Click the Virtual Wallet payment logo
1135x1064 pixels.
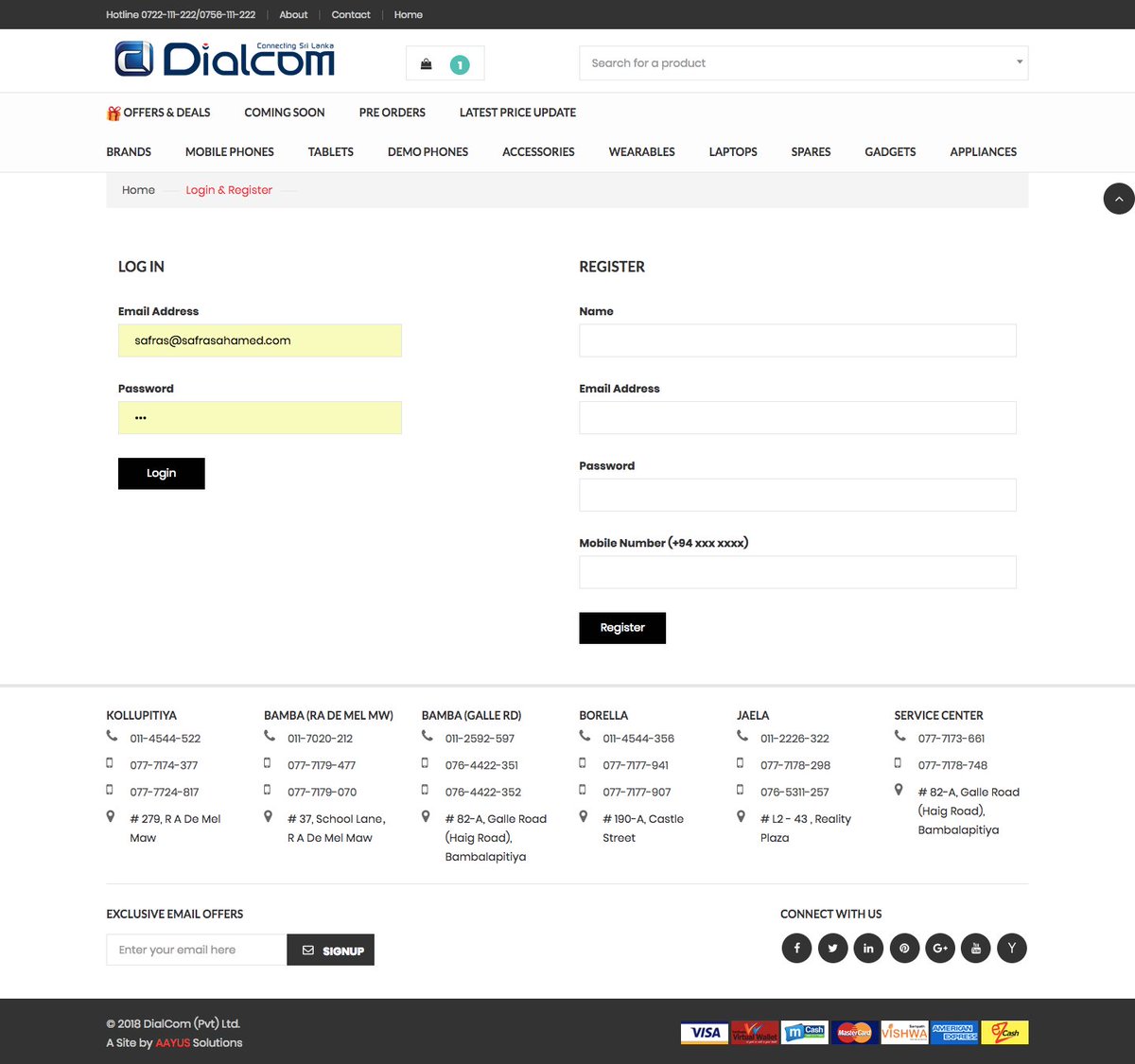(x=755, y=1033)
